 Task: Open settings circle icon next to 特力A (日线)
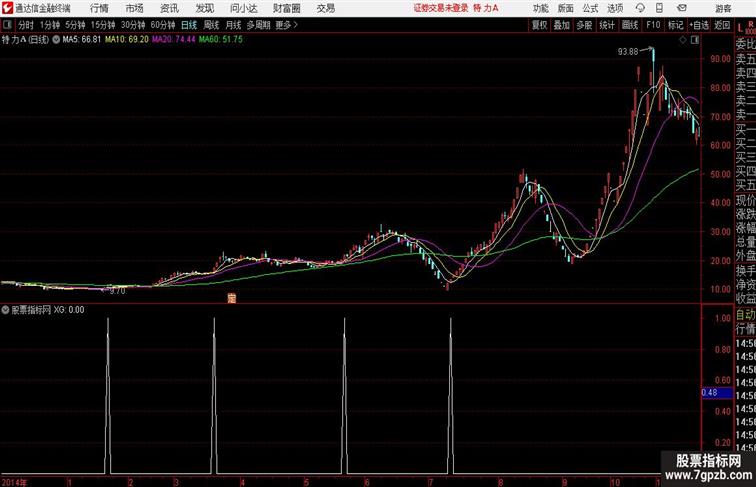(56, 40)
